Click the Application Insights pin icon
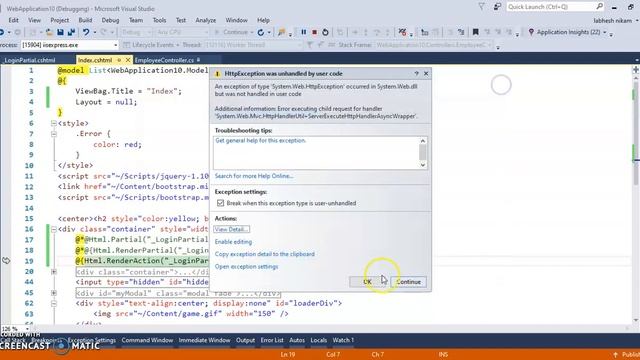The height and width of the screenshot is (360, 640). pos(531,32)
